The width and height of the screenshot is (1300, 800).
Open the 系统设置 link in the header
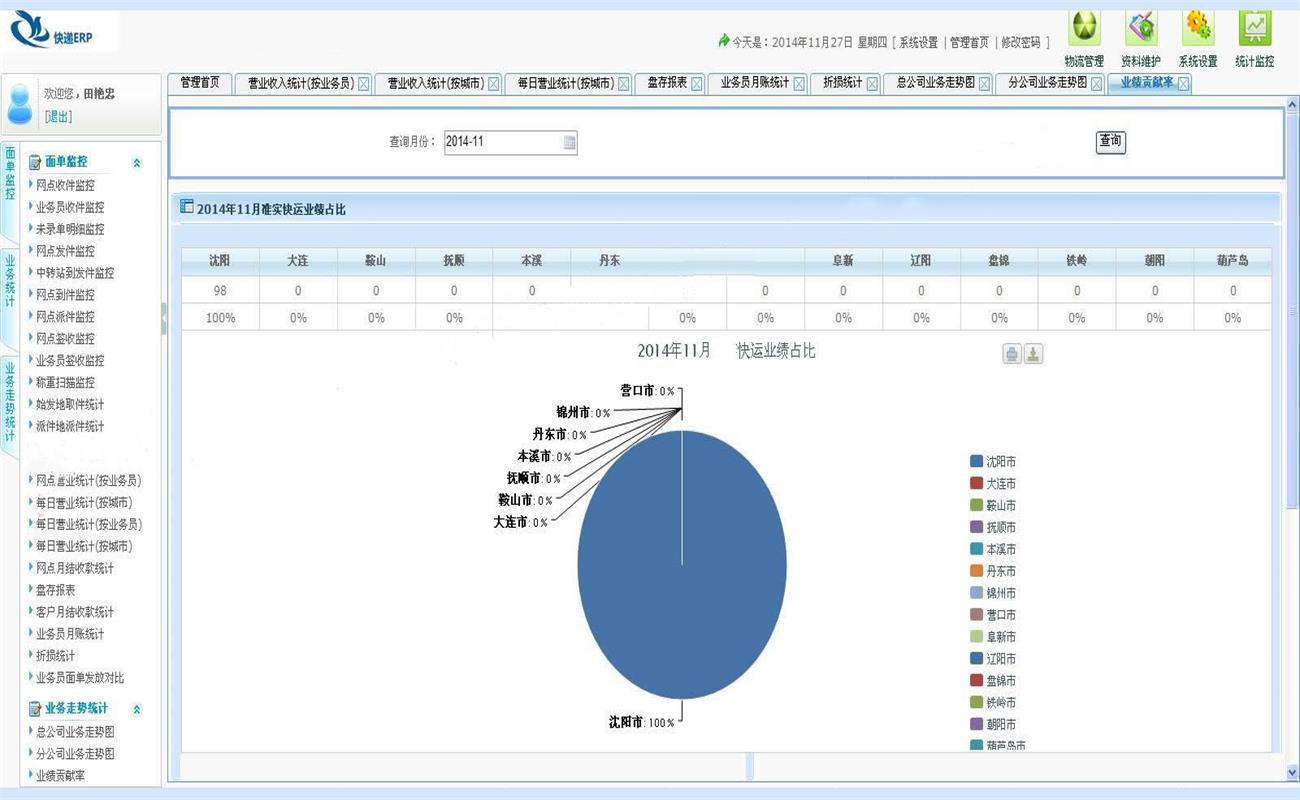[919, 42]
